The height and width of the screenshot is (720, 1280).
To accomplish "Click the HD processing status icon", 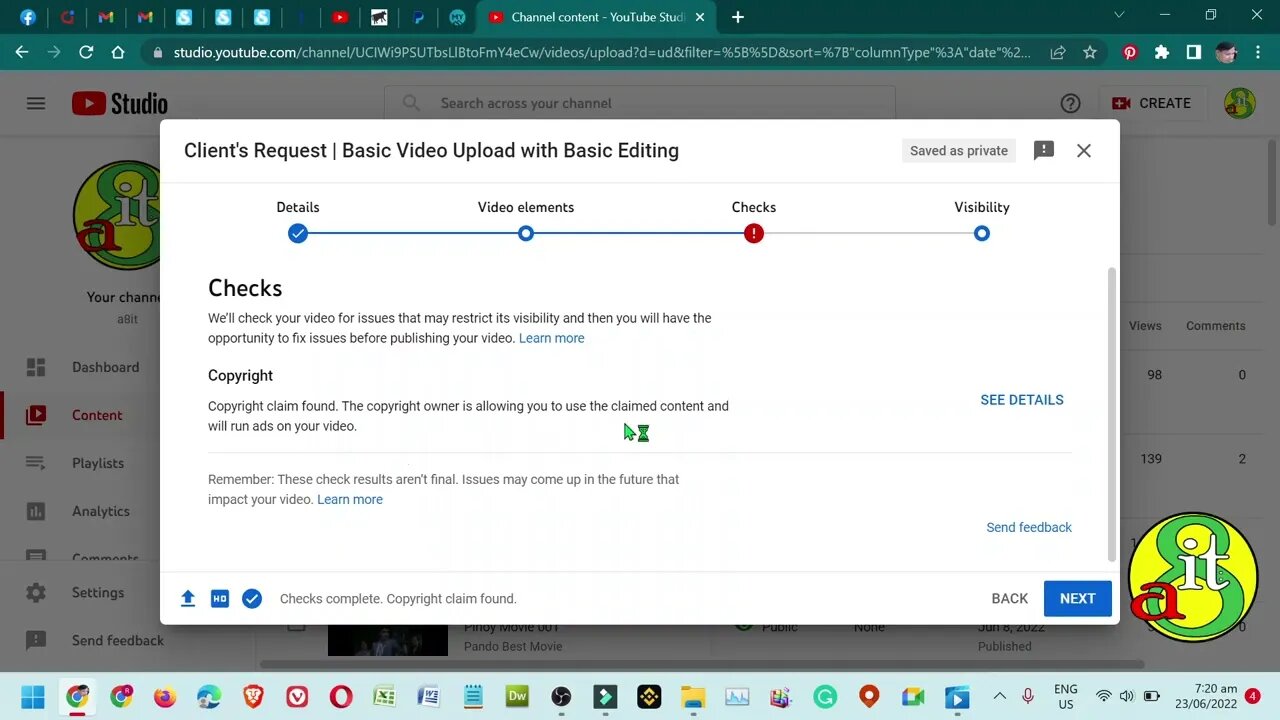I will [x=220, y=598].
